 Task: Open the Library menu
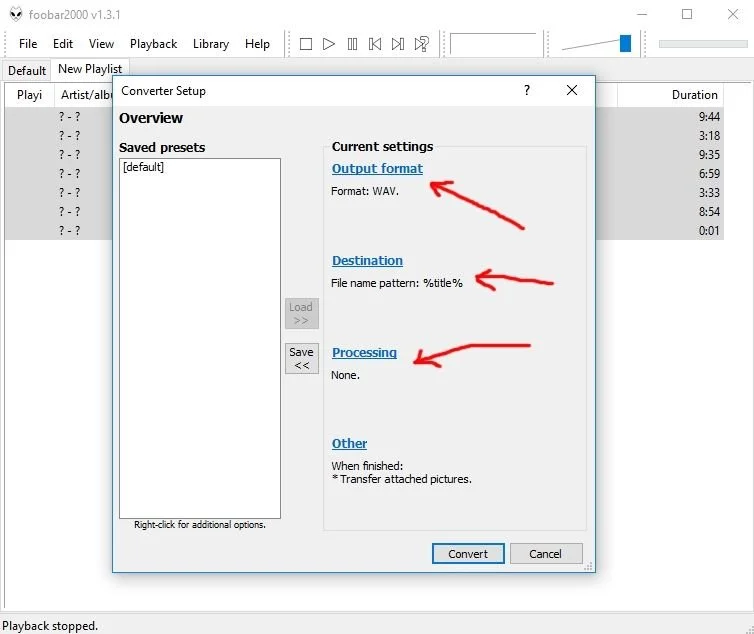pos(211,44)
